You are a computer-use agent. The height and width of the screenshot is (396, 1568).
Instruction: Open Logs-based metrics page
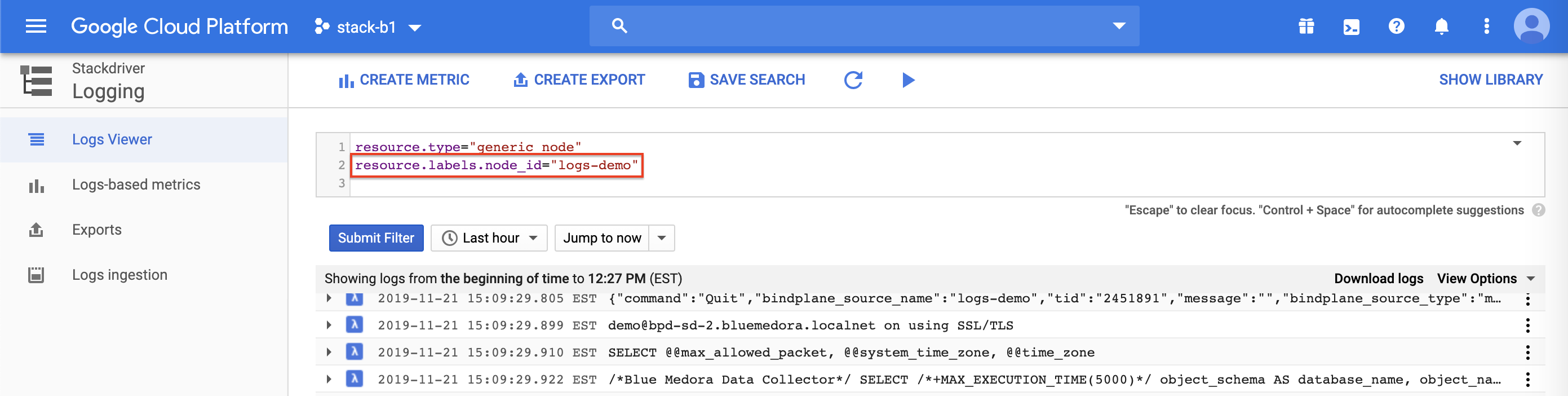(144, 184)
